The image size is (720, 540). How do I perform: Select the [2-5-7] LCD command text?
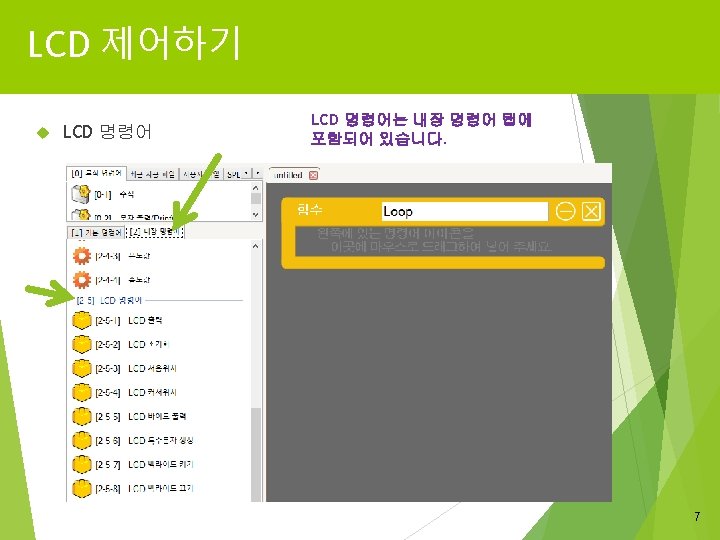(144, 464)
